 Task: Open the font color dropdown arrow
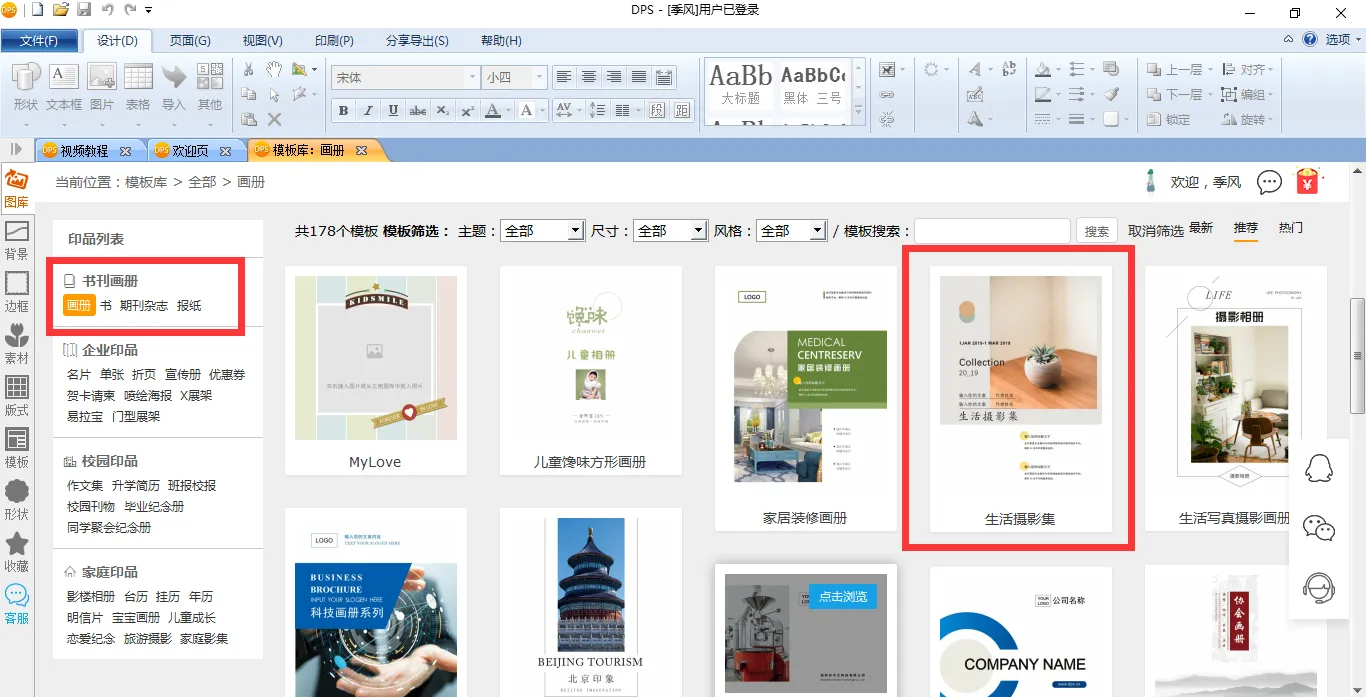click(507, 111)
